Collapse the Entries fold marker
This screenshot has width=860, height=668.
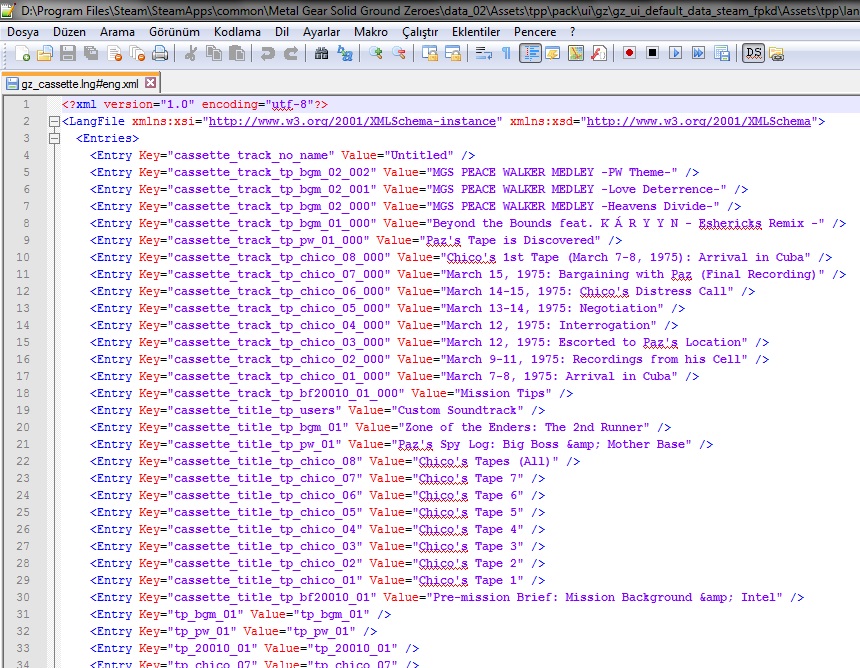click(x=54, y=138)
